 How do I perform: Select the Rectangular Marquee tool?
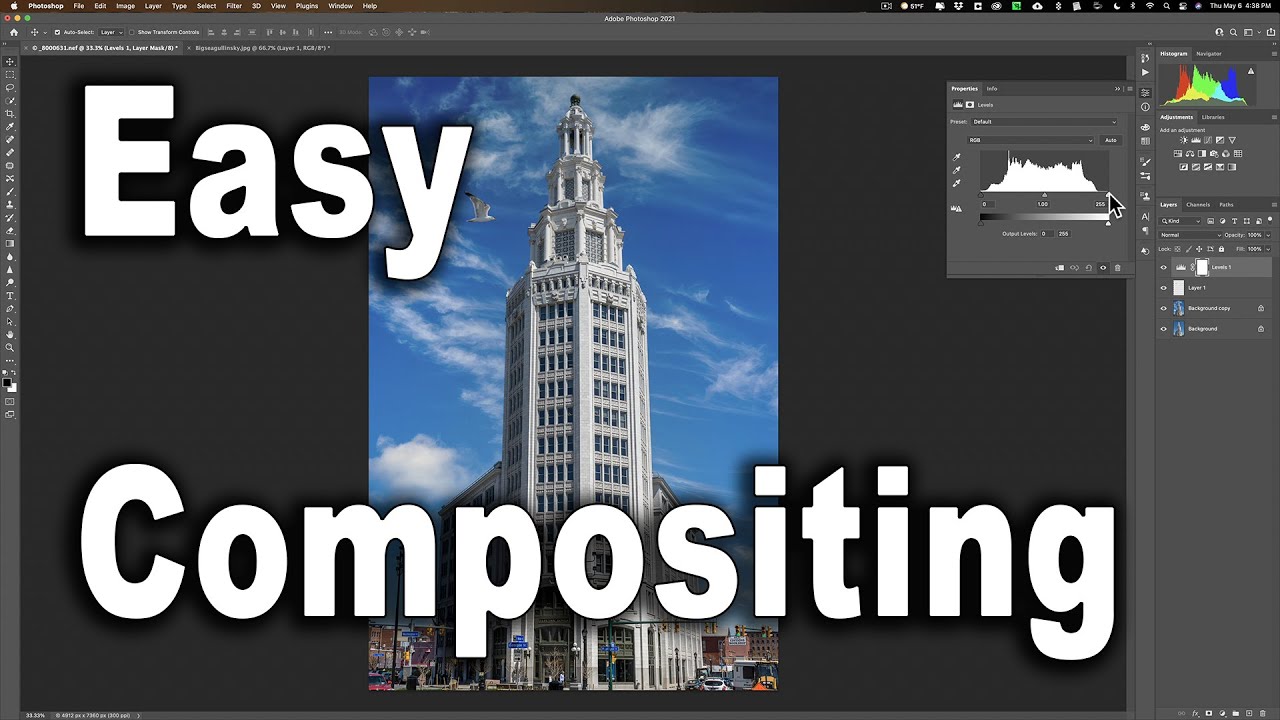10,75
